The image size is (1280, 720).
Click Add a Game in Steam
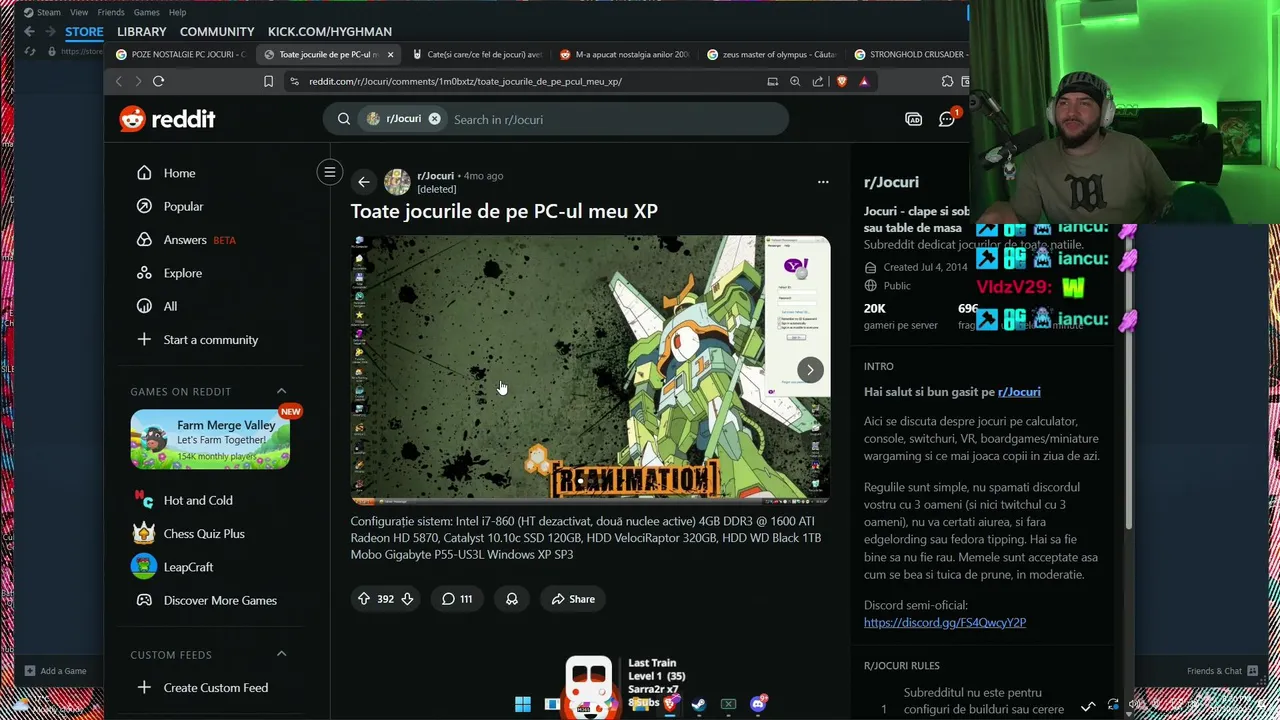[56, 671]
